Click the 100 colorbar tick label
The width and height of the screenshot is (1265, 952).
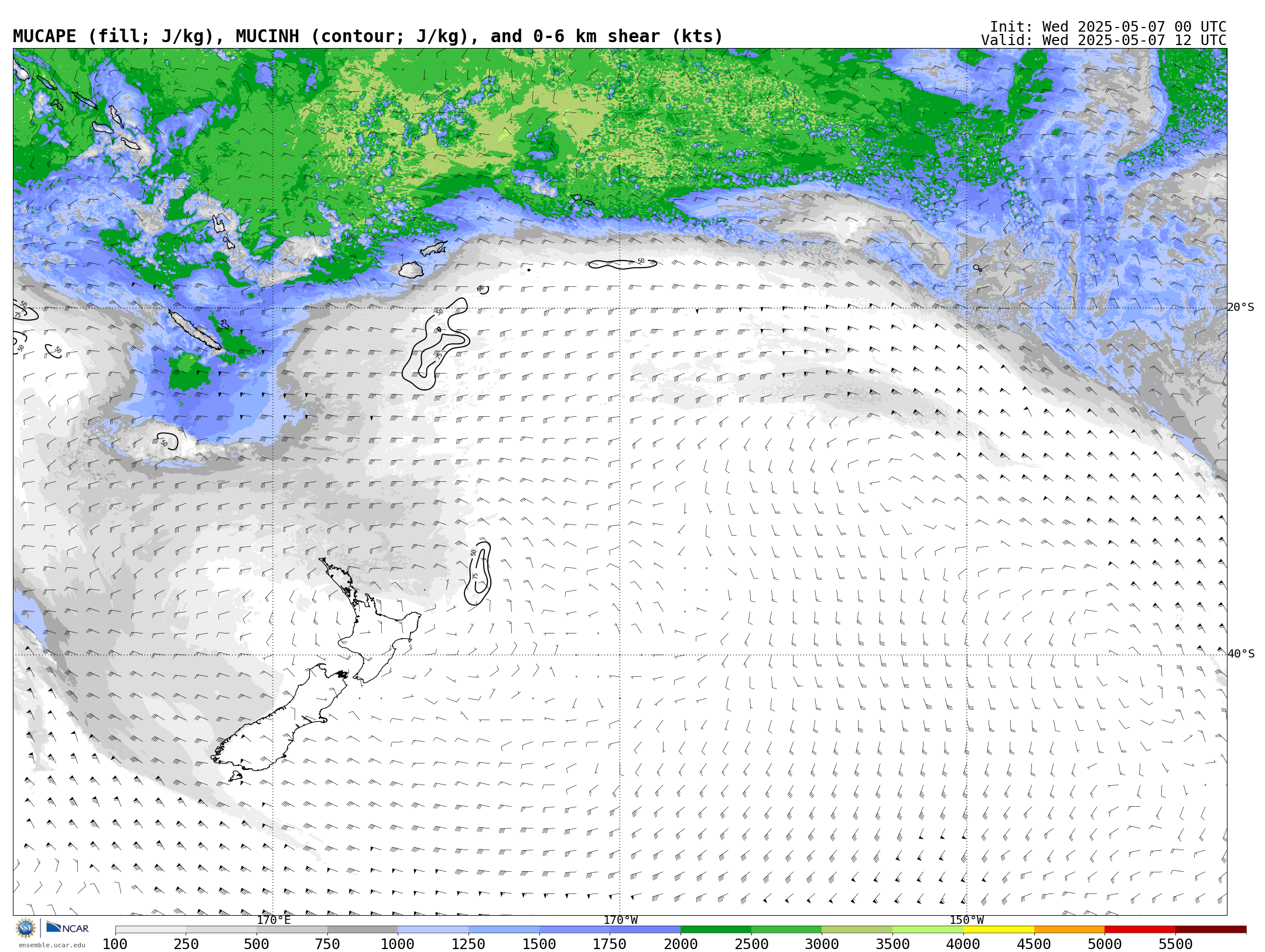(x=115, y=944)
